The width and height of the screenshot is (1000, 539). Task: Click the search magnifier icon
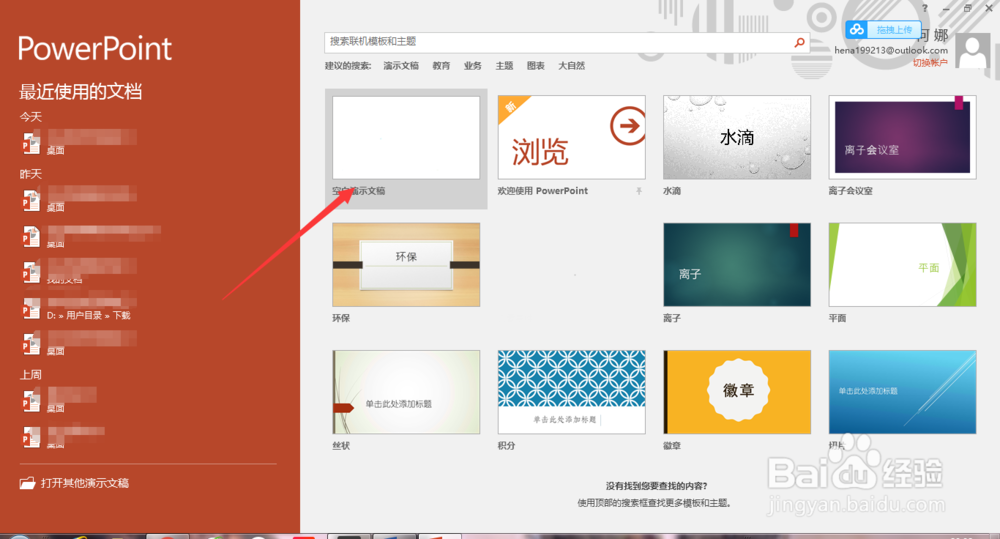coord(799,42)
